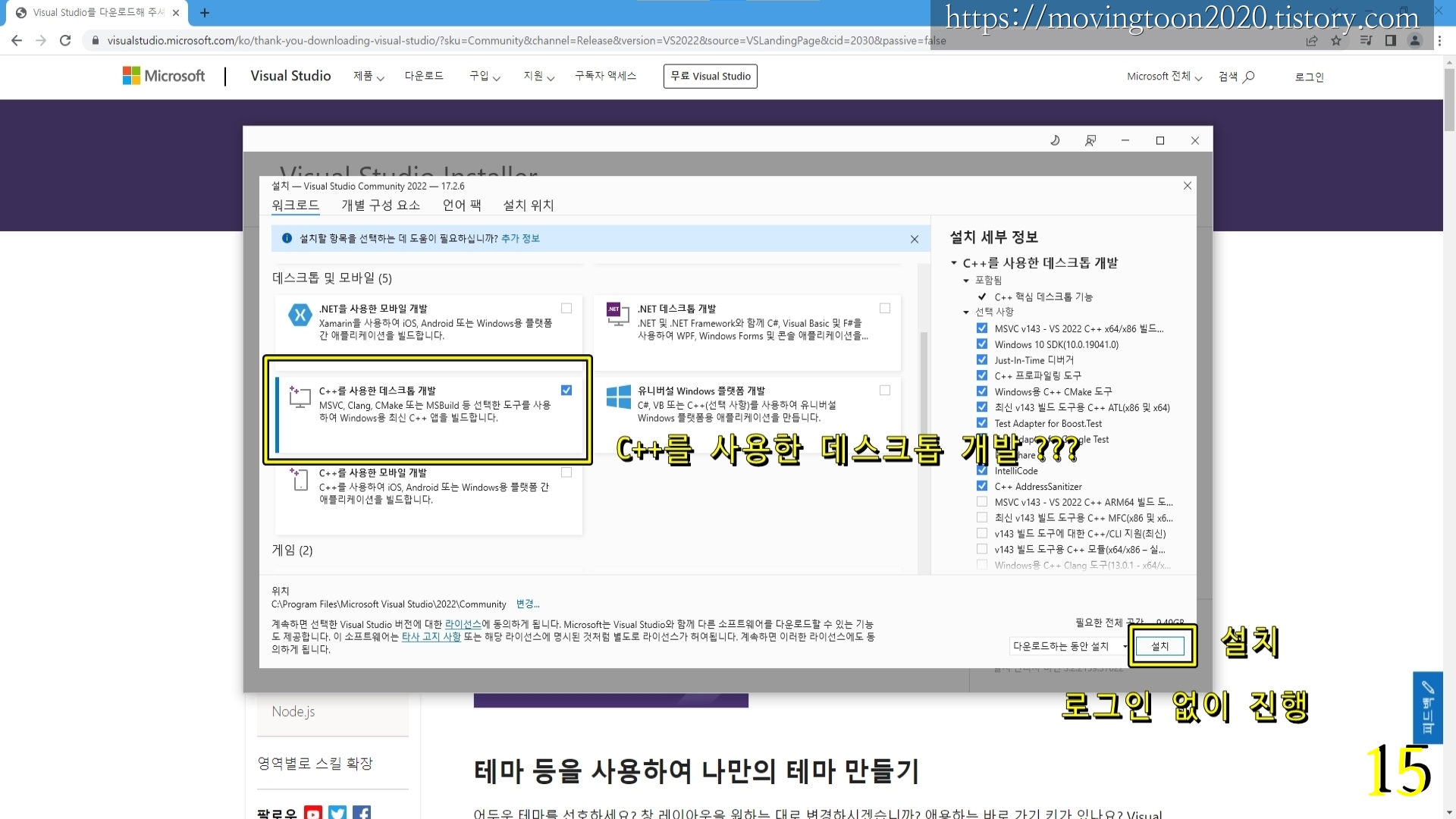Uncheck Just-In-Time debugger option
The height and width of the screenshot is (819, 1456).
coord(982,359)
